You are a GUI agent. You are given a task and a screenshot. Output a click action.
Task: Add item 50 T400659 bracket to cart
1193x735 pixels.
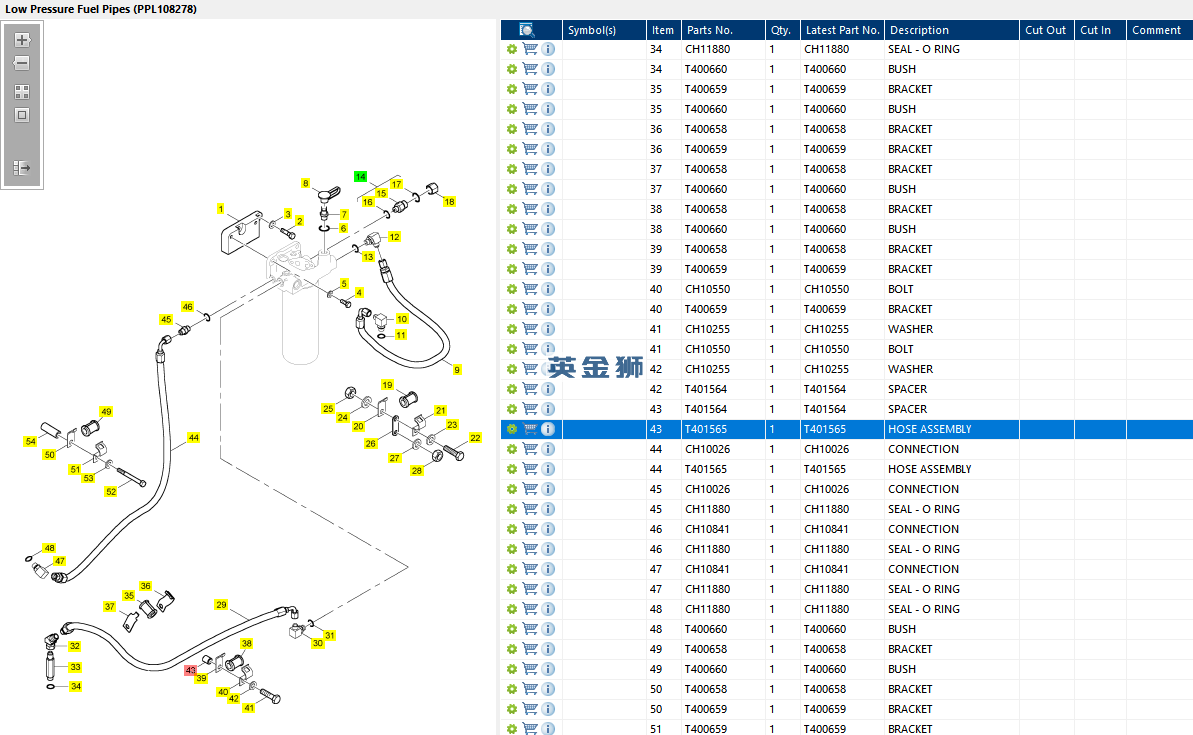(x=530, y=709)
